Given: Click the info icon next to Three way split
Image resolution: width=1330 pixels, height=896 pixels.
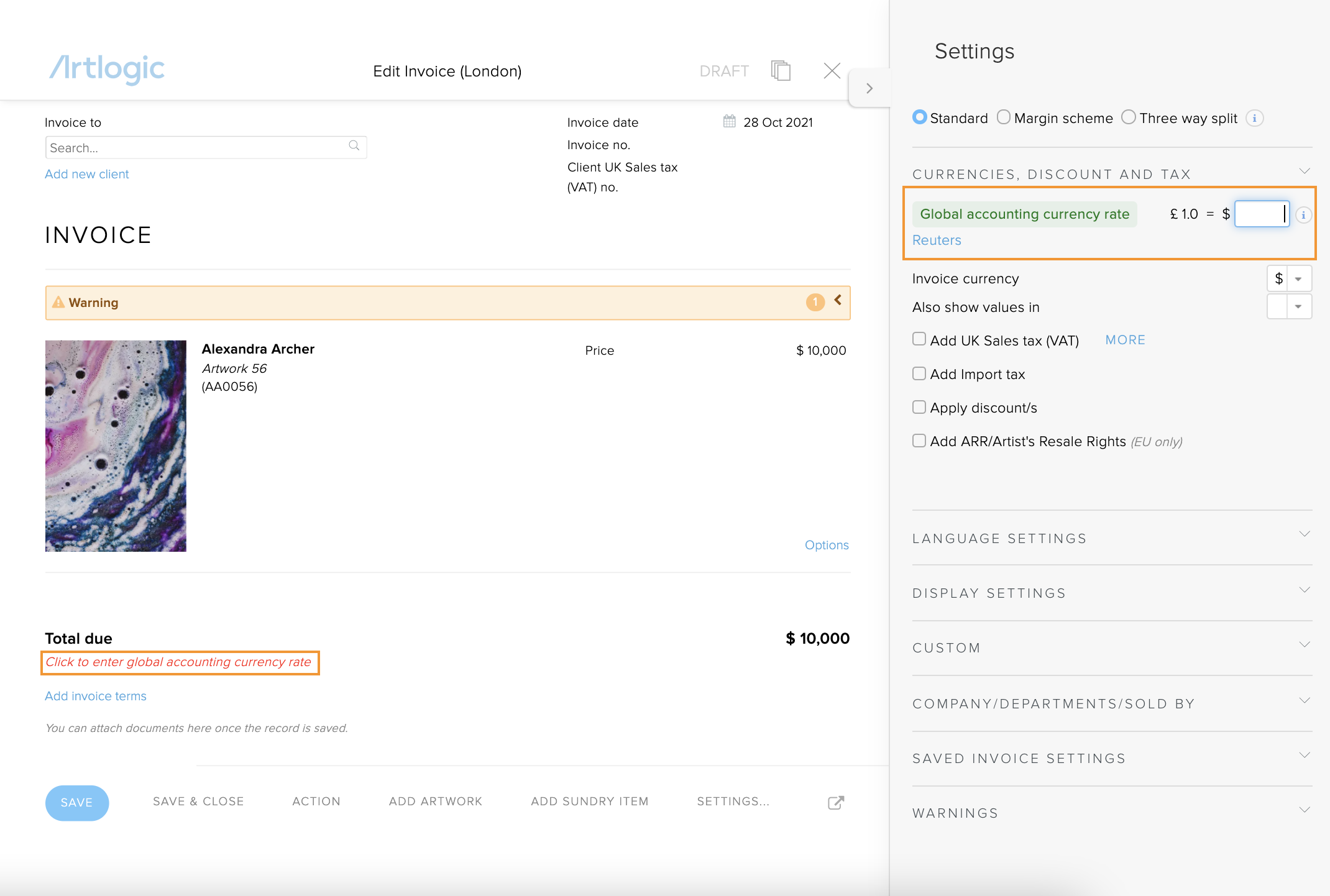Looking at the screenshot, I should tap(1254, 118).
